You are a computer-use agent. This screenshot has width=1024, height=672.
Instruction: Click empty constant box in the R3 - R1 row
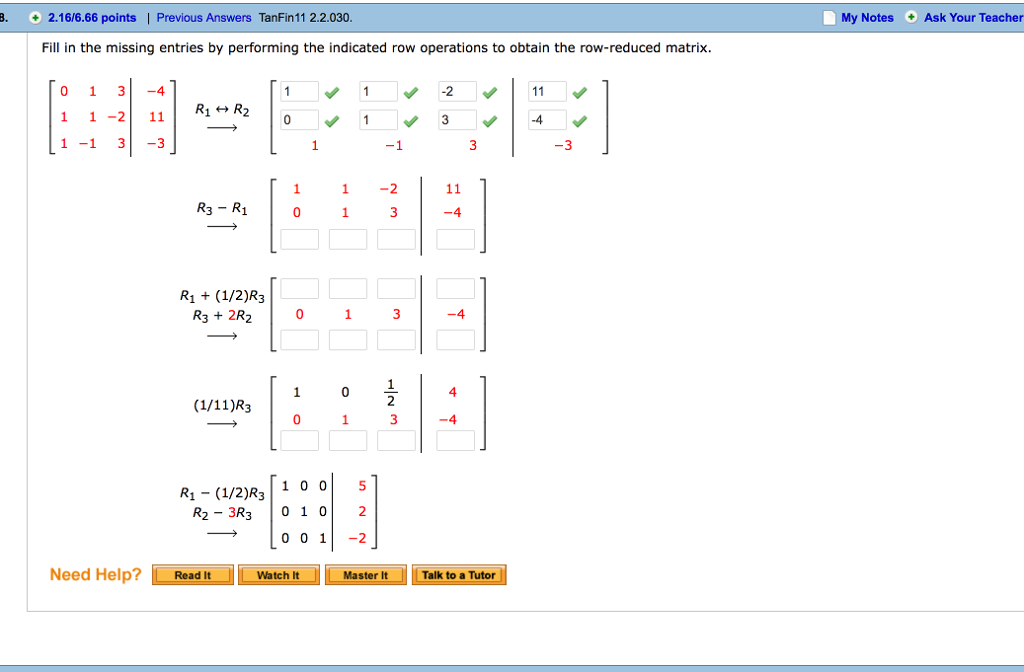(x=454, y=238)
